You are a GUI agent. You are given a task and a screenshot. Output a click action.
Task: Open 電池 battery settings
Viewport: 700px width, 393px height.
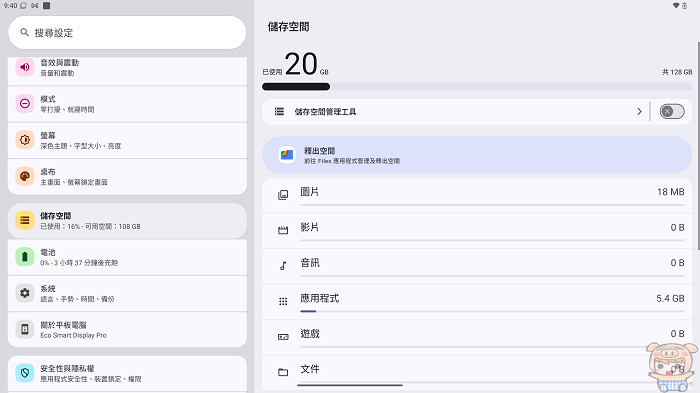click(x=127, y=257)
